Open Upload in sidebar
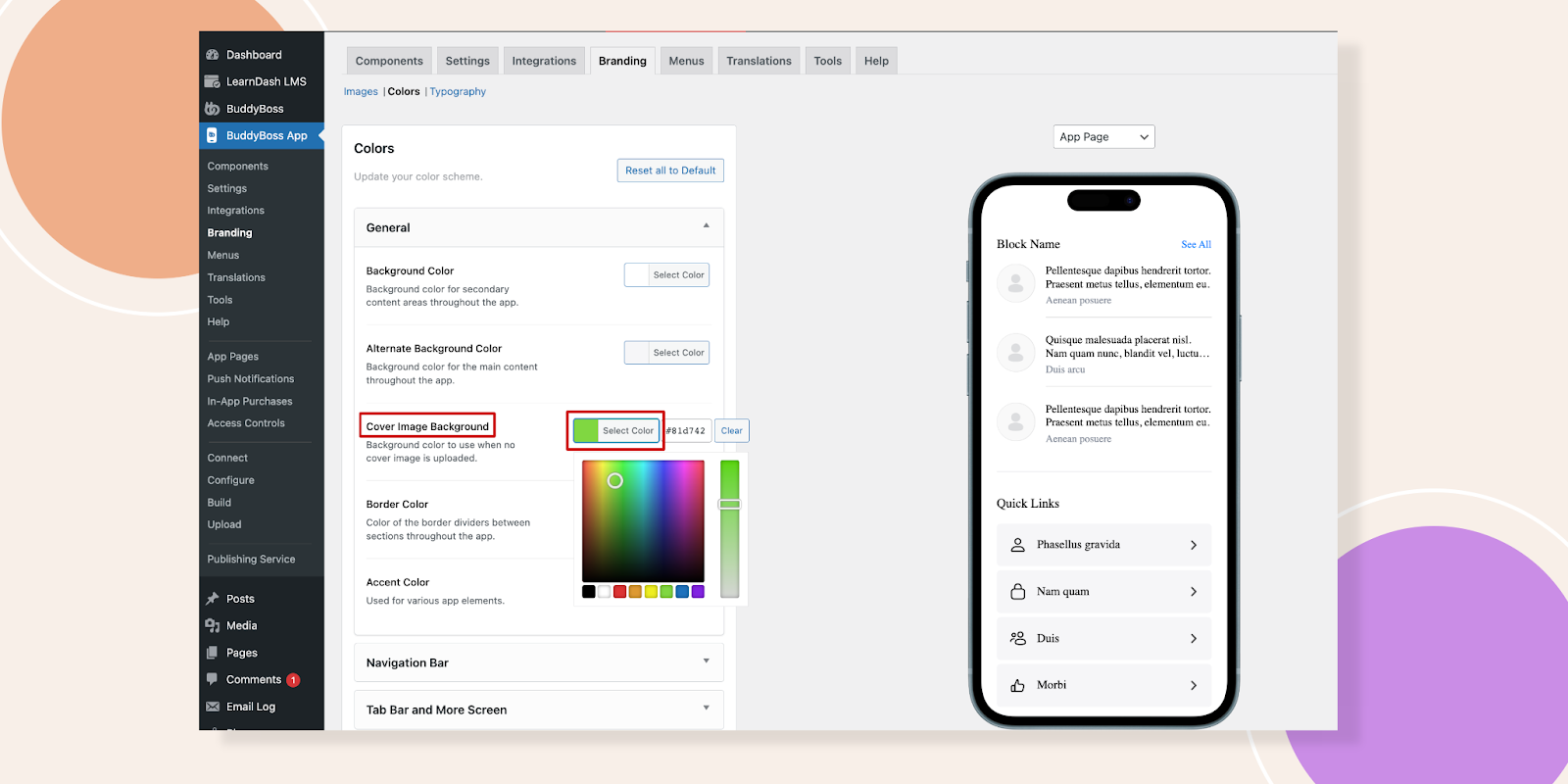 click(x=224, y=525)
